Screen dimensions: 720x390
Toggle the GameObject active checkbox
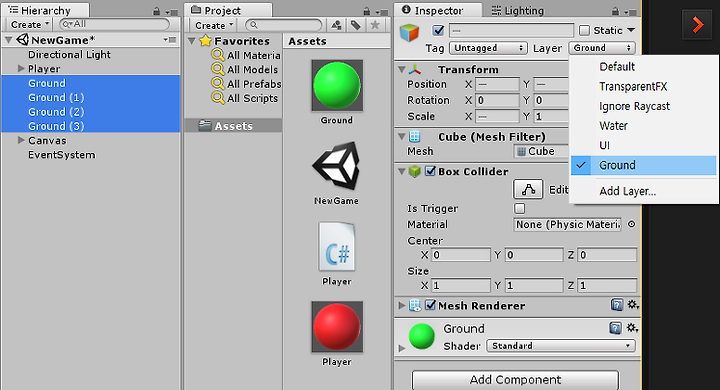coord(439,30)
